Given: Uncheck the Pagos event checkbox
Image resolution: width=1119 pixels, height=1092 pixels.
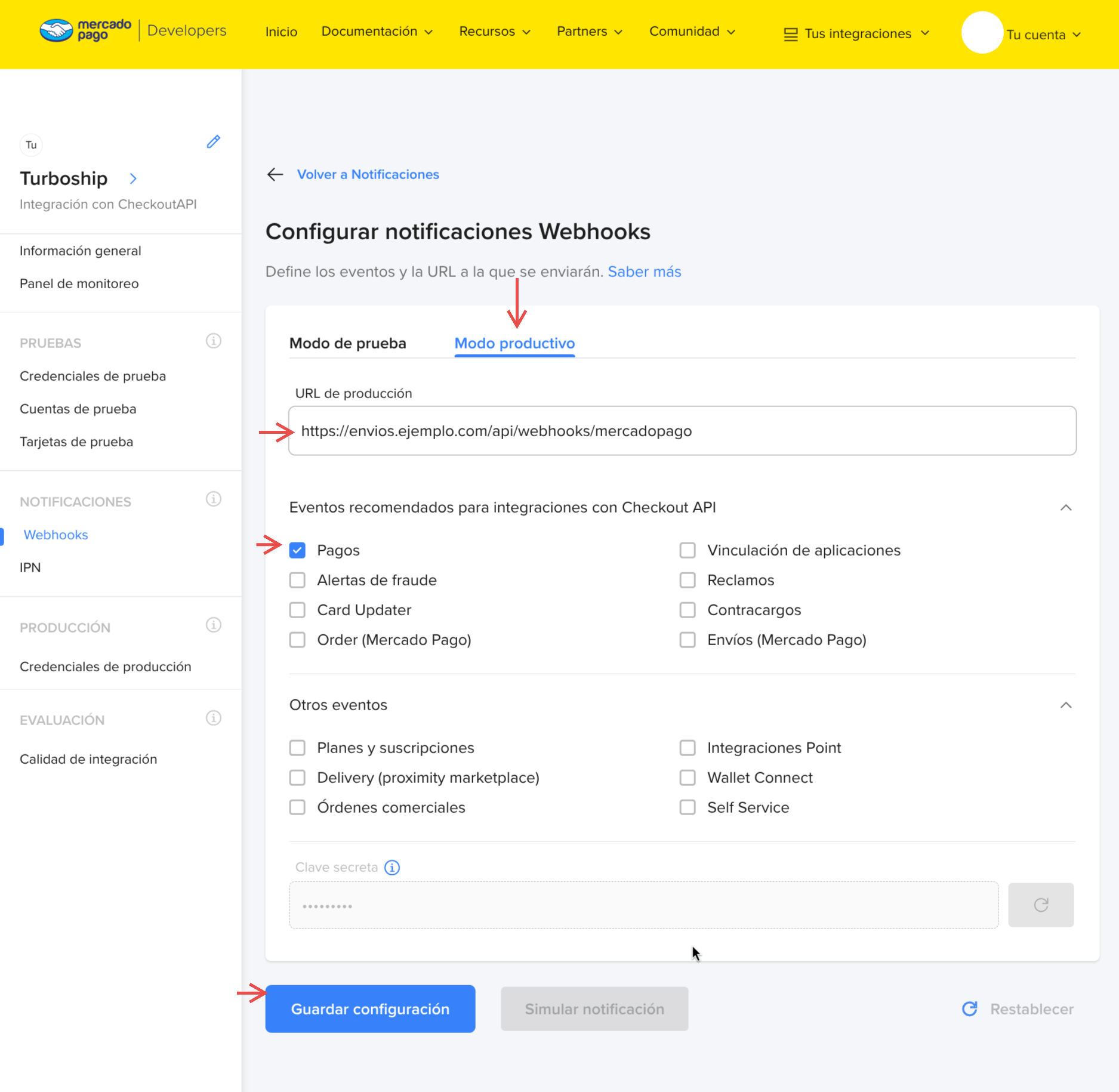Looking at the screenshot, I should click(297, 550).
